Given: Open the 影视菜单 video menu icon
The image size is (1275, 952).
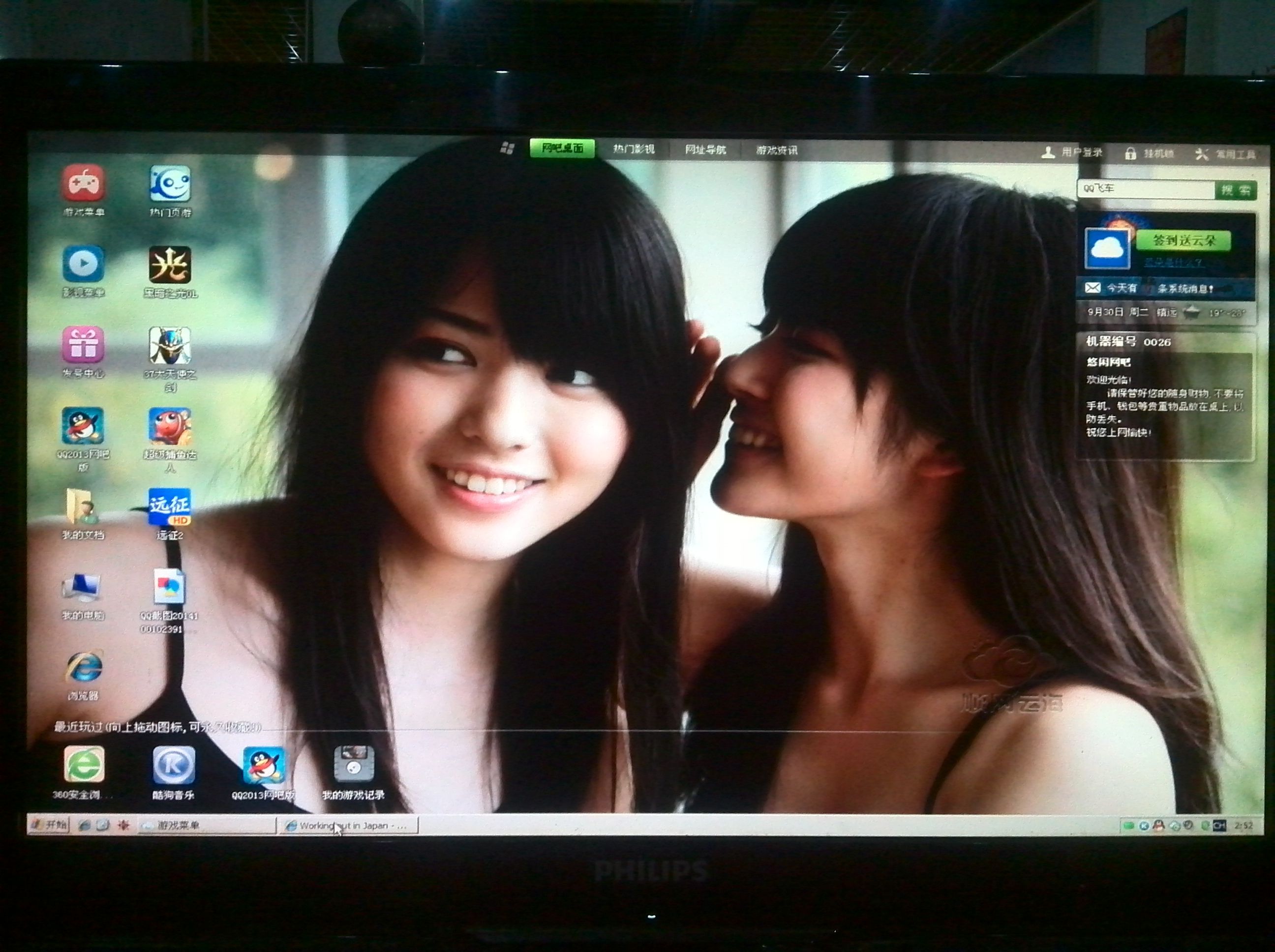Looking at the screenshot, I should tap(84, 265).
